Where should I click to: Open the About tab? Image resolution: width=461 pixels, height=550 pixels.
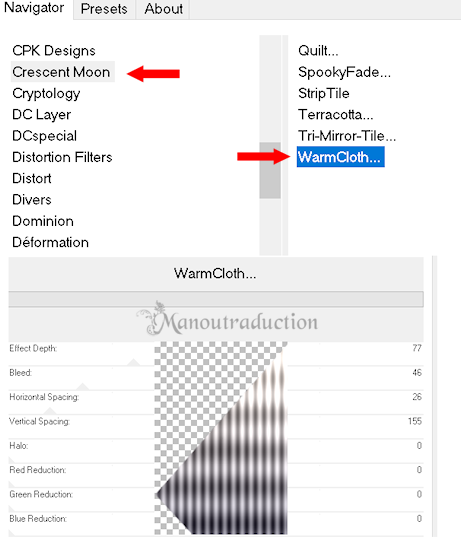tap(163, 9)
